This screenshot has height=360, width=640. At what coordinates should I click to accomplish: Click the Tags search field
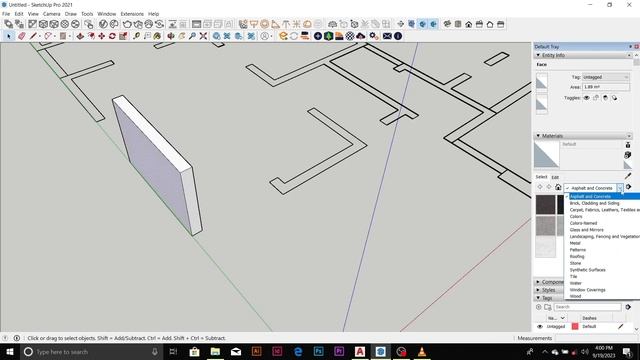587,307
